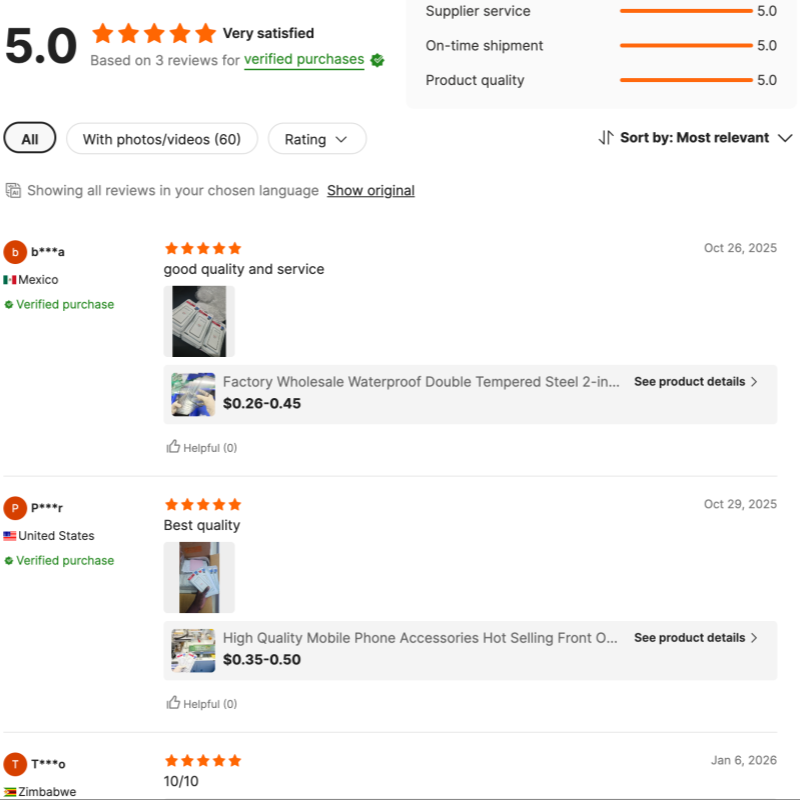Click the translation icon beside showing all reviews
This screenshot has height=800, width=800.
click(13, 190)
